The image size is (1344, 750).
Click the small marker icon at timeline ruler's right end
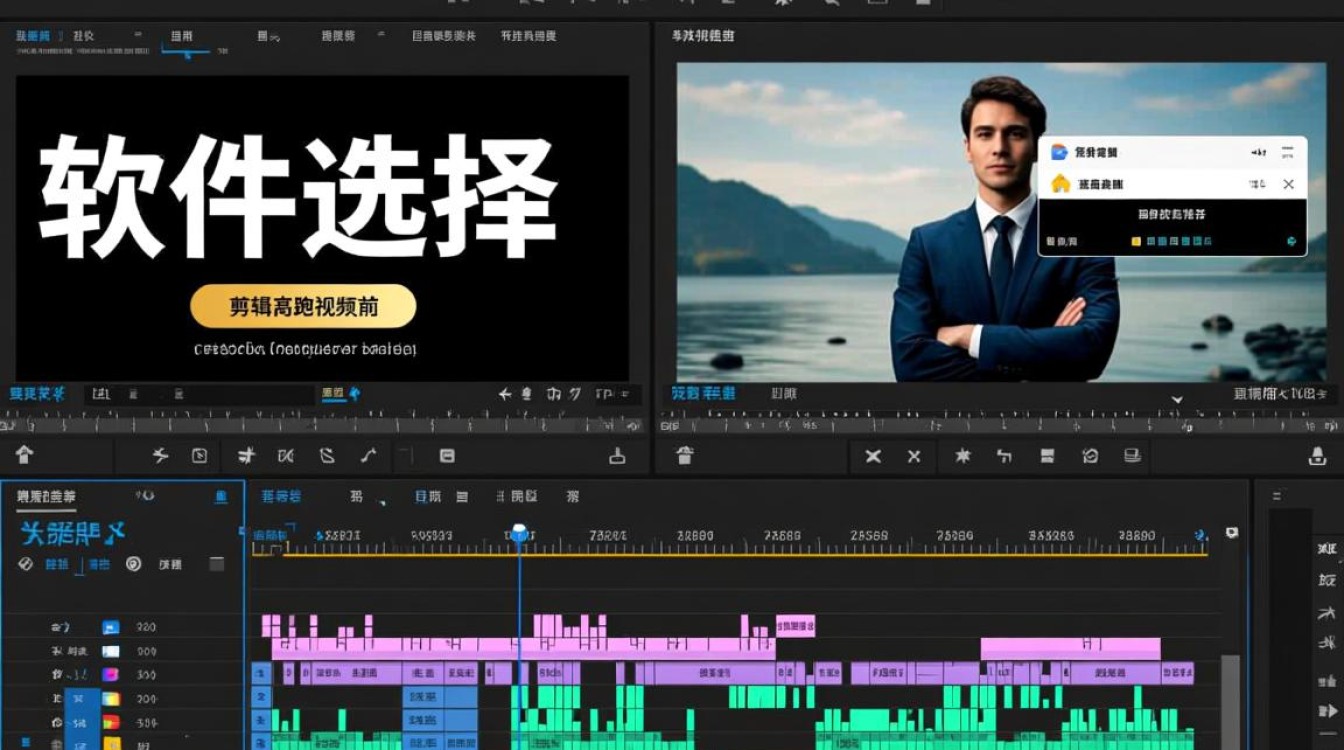[x=1231, y=533]
